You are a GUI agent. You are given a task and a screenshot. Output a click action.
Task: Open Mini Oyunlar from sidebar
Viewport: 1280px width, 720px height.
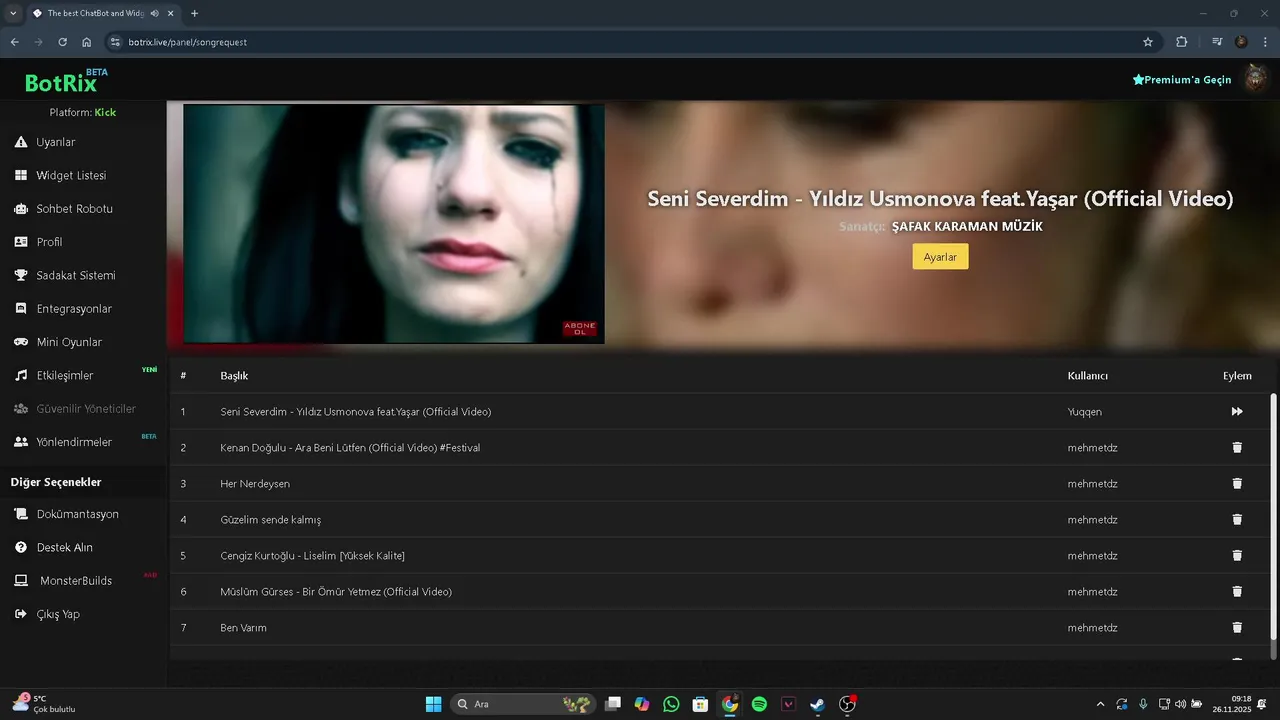[x=69, y=342]
